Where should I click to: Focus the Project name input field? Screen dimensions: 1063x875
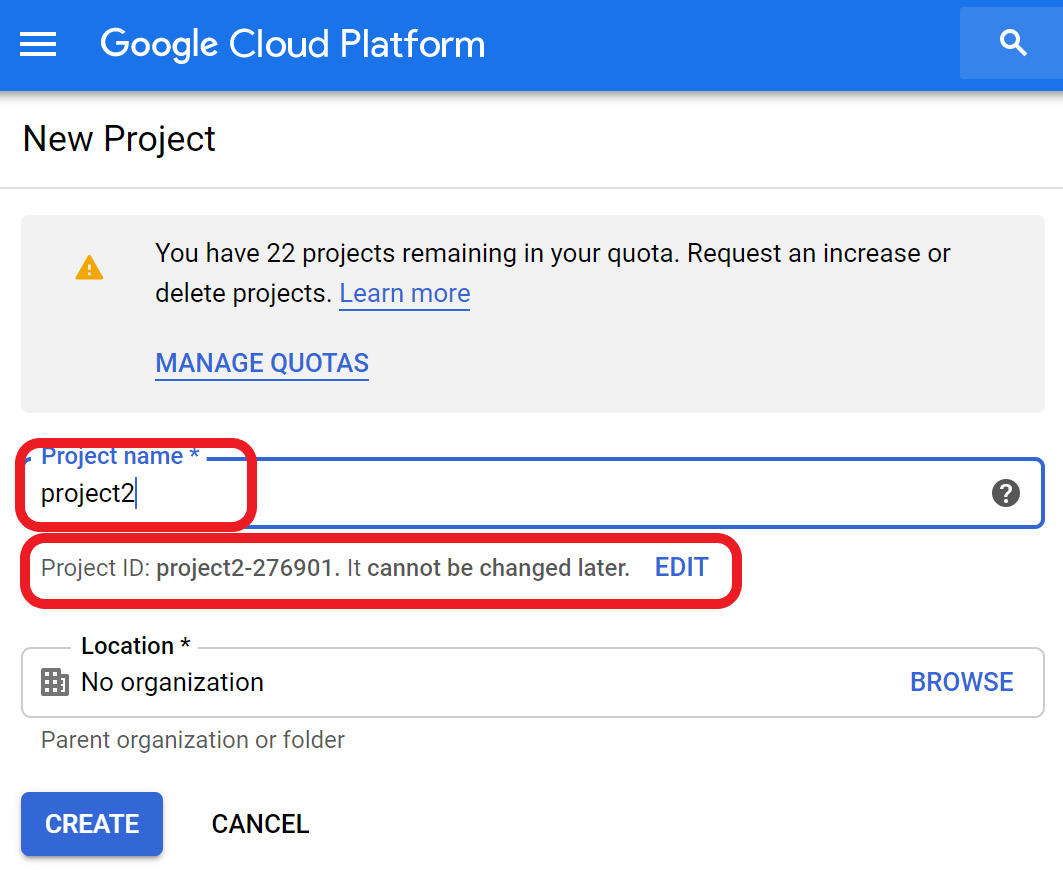(533, 493)
